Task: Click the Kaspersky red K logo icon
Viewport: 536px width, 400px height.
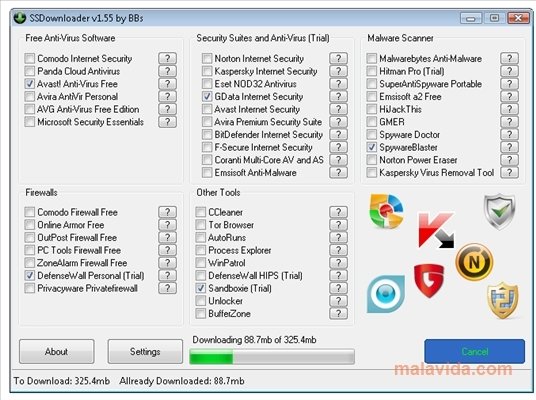Action: click(x=436, y=230)
